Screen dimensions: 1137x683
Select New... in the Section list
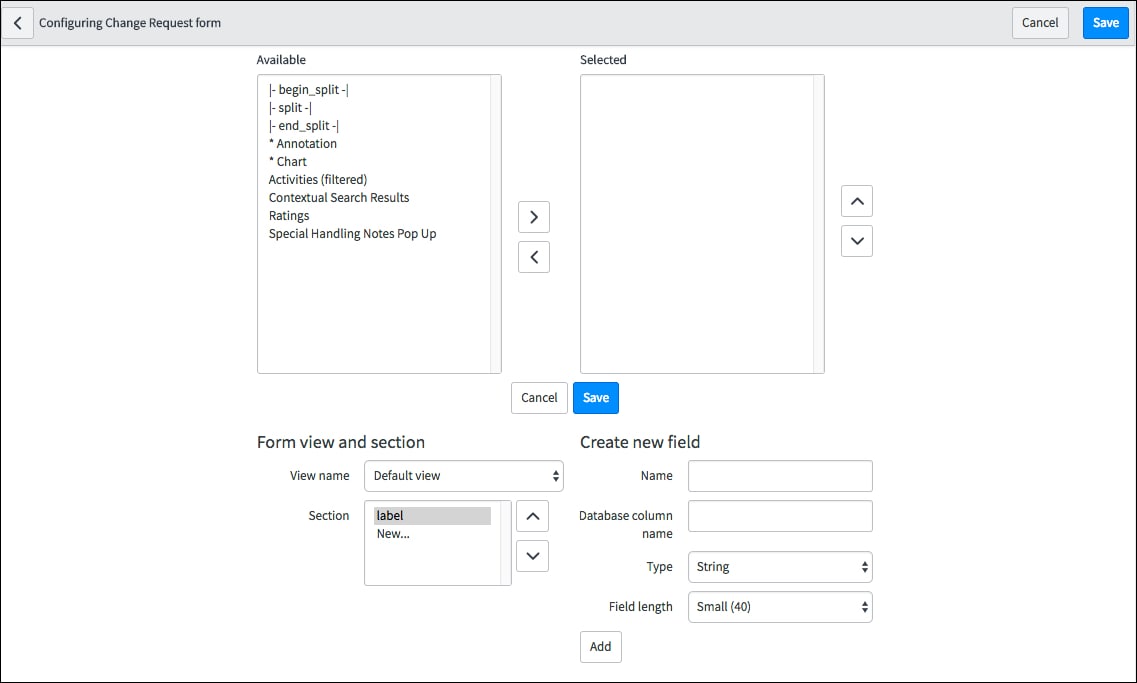tap(391, 533)
